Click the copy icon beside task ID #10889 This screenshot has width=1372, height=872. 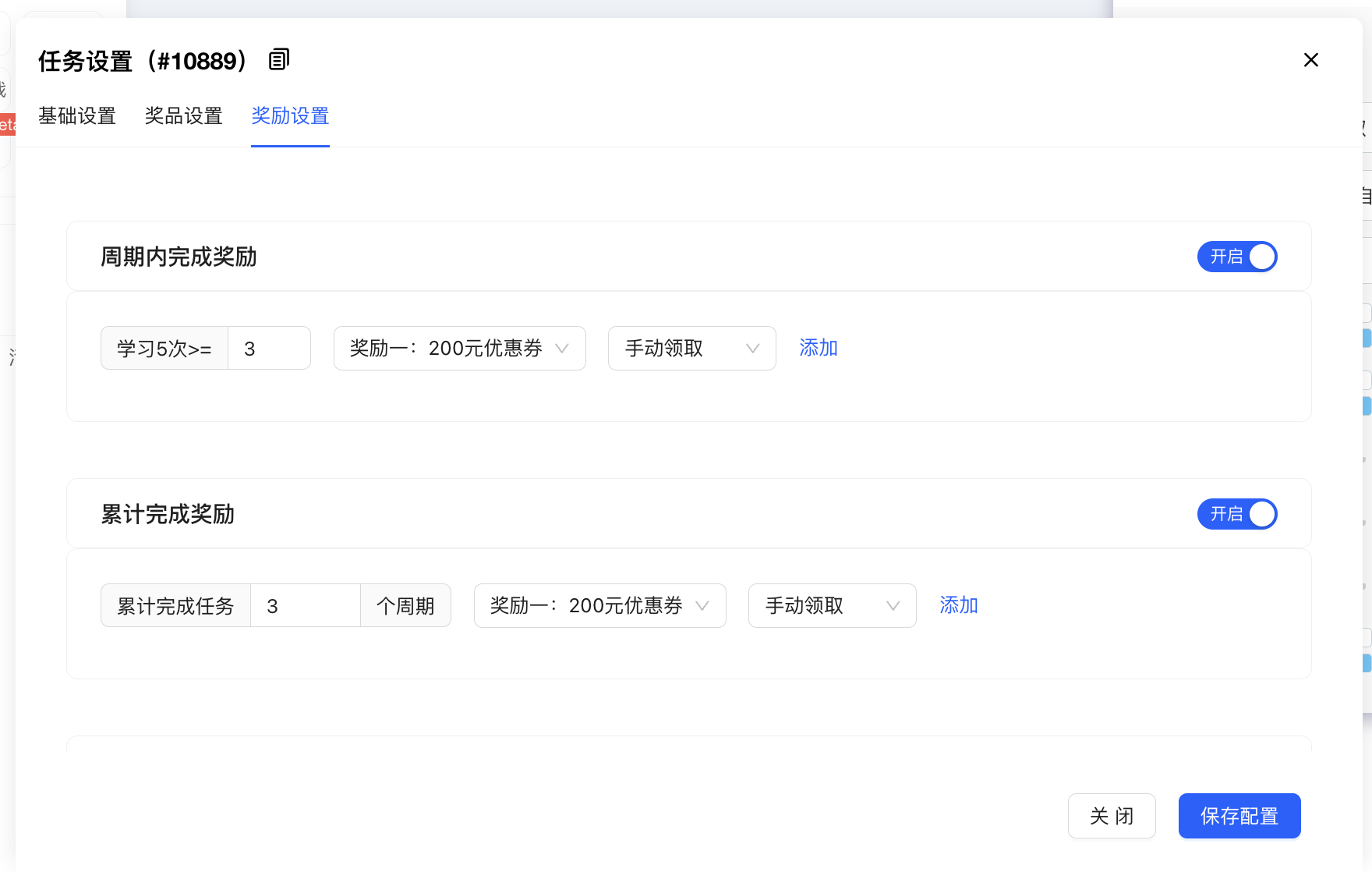[278, 59]
